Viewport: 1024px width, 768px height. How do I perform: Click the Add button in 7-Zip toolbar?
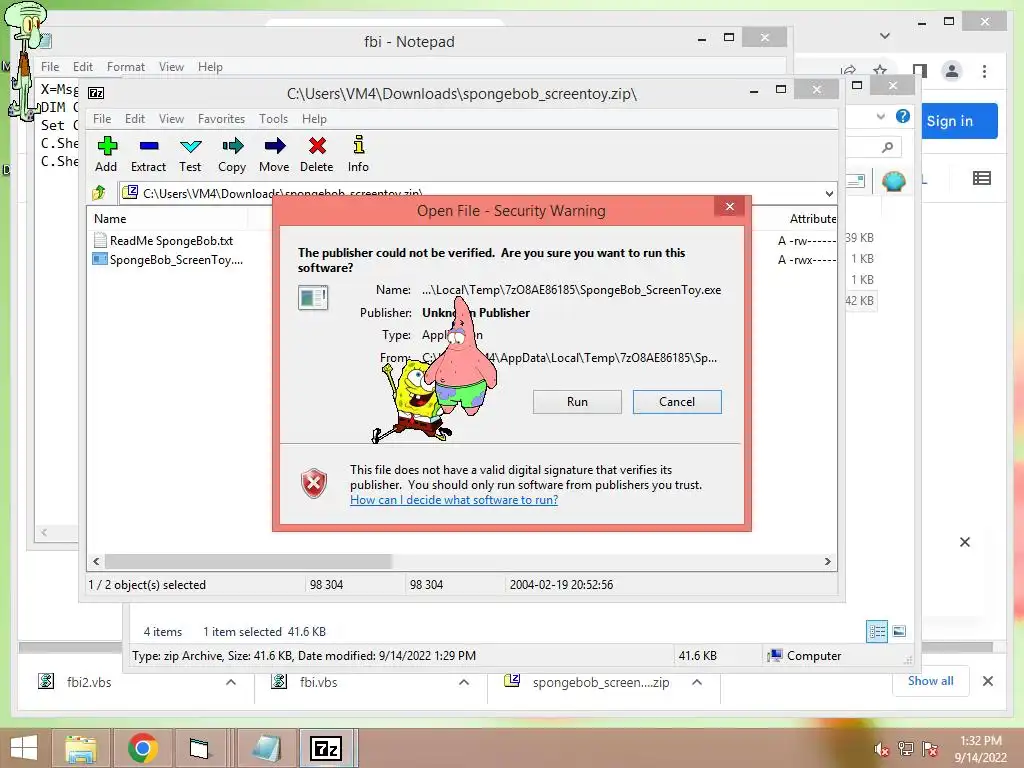click(106, 154)
